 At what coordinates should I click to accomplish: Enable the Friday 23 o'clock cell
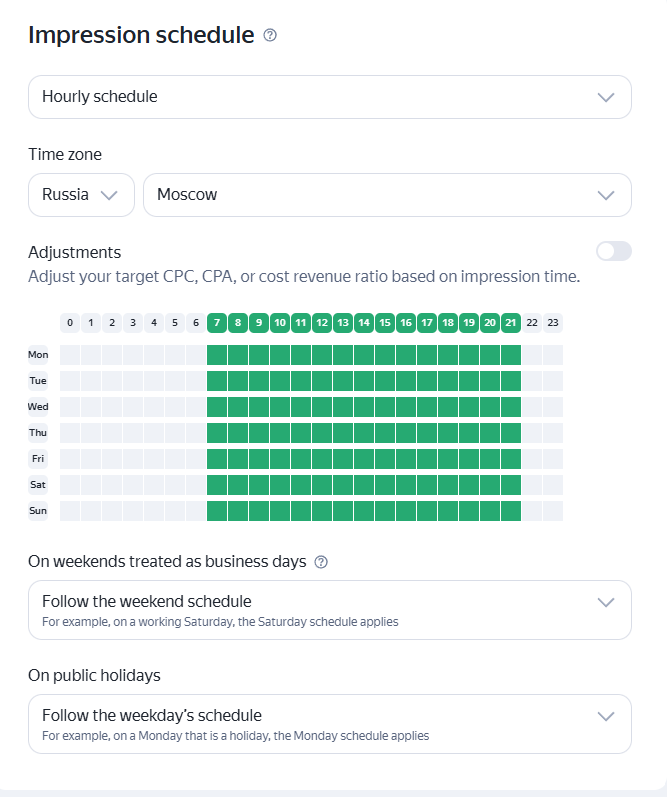pos(553,459)
